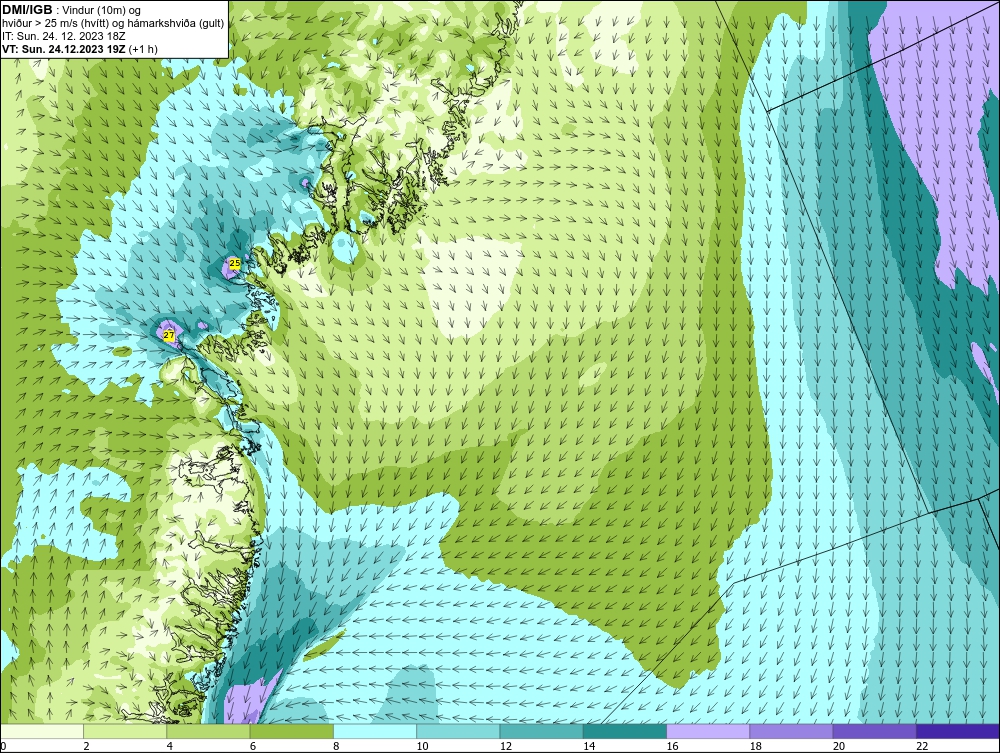Image resolution: width=1000 pixels, height=753 pixels.
Task: Click the 'IT: Sun. 24. 12. 2023 18Z' line
Action: click(x=64, y=36)
